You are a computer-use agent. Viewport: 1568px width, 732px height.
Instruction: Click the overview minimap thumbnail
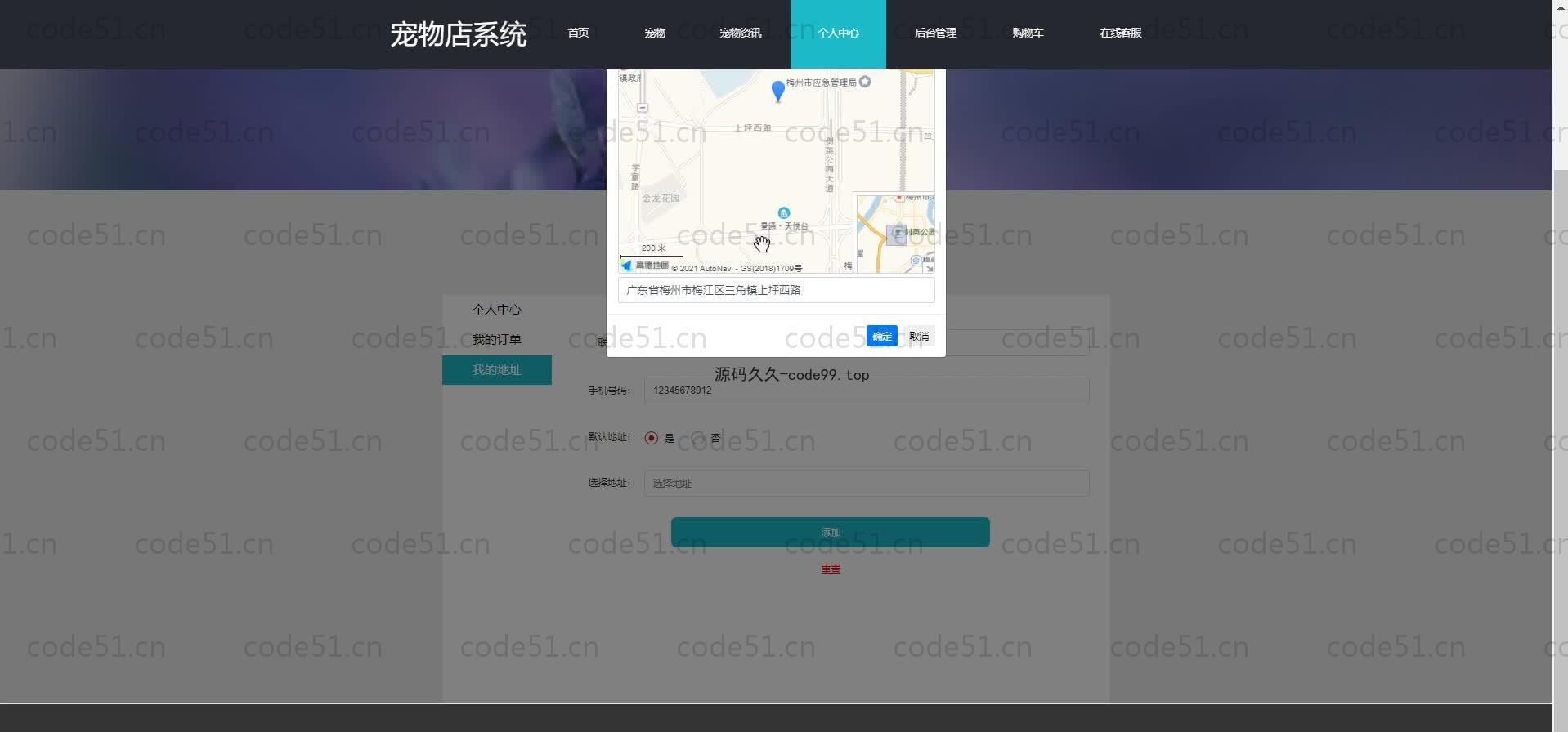point(895,233)
